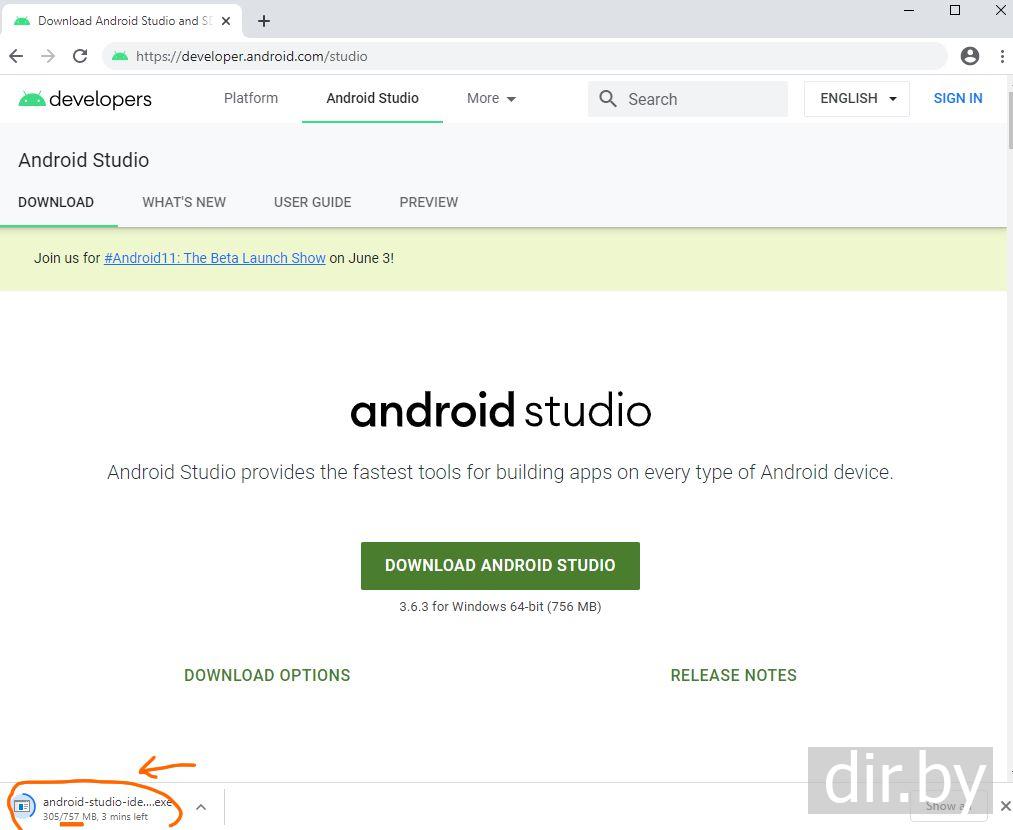Click the Android Studio page heading
1013x830 pixels.
click(83, 160)
